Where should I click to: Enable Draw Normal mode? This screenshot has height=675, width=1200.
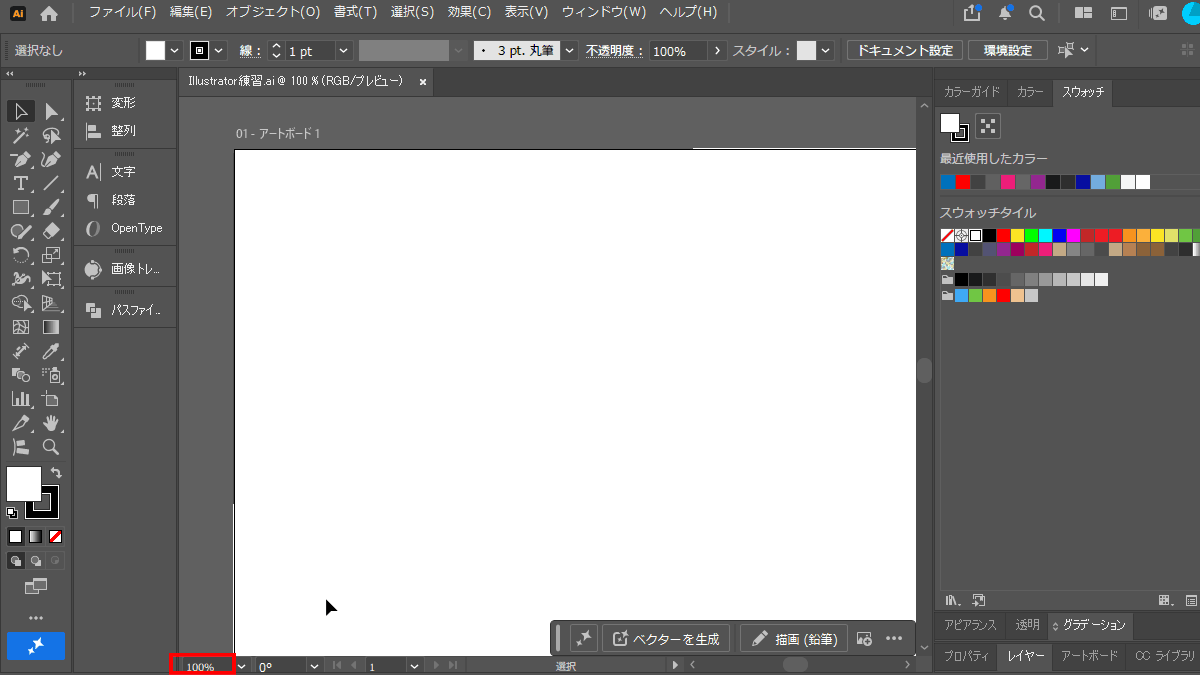(16, 561)
